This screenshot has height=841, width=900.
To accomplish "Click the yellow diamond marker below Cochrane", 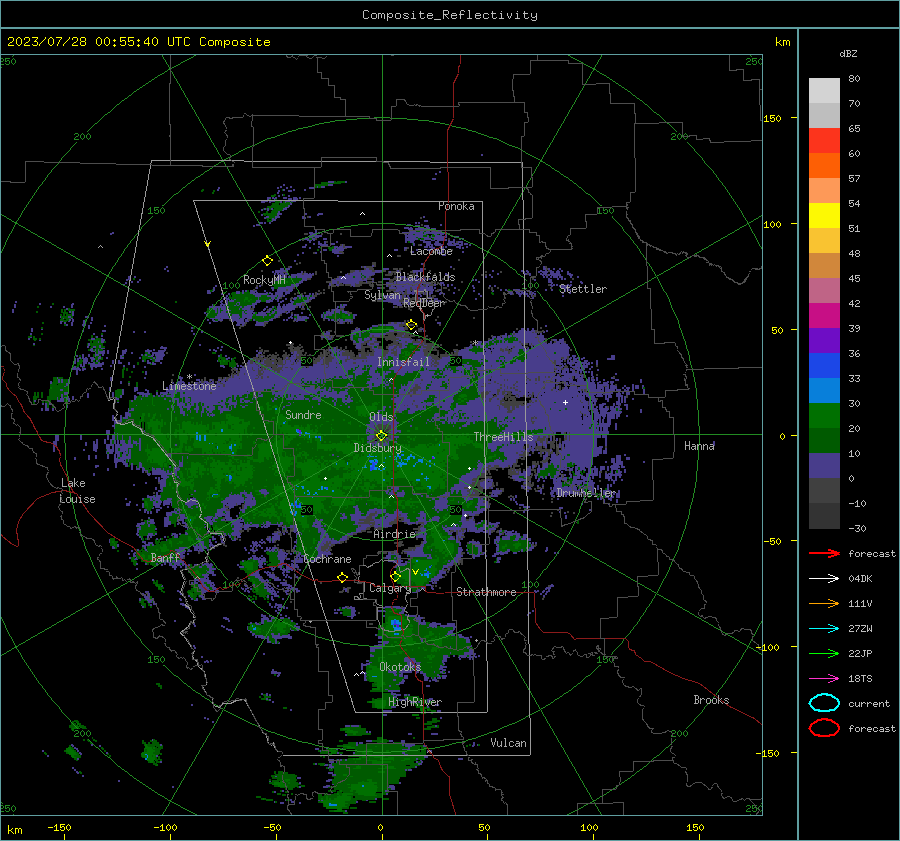I will coord(343,577).
